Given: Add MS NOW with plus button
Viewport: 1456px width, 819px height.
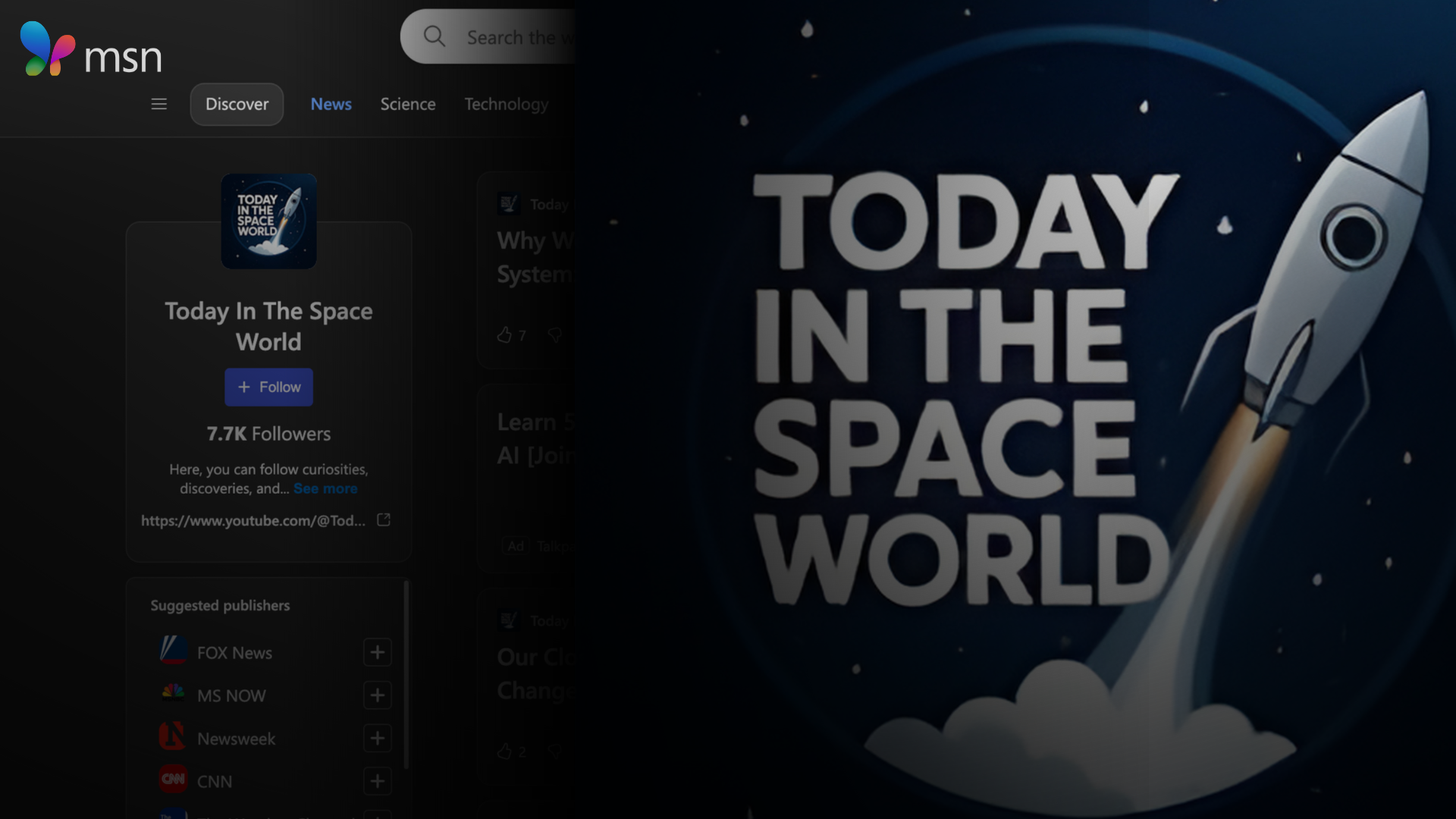Looking at the screenshot, I should pos(377,695).
